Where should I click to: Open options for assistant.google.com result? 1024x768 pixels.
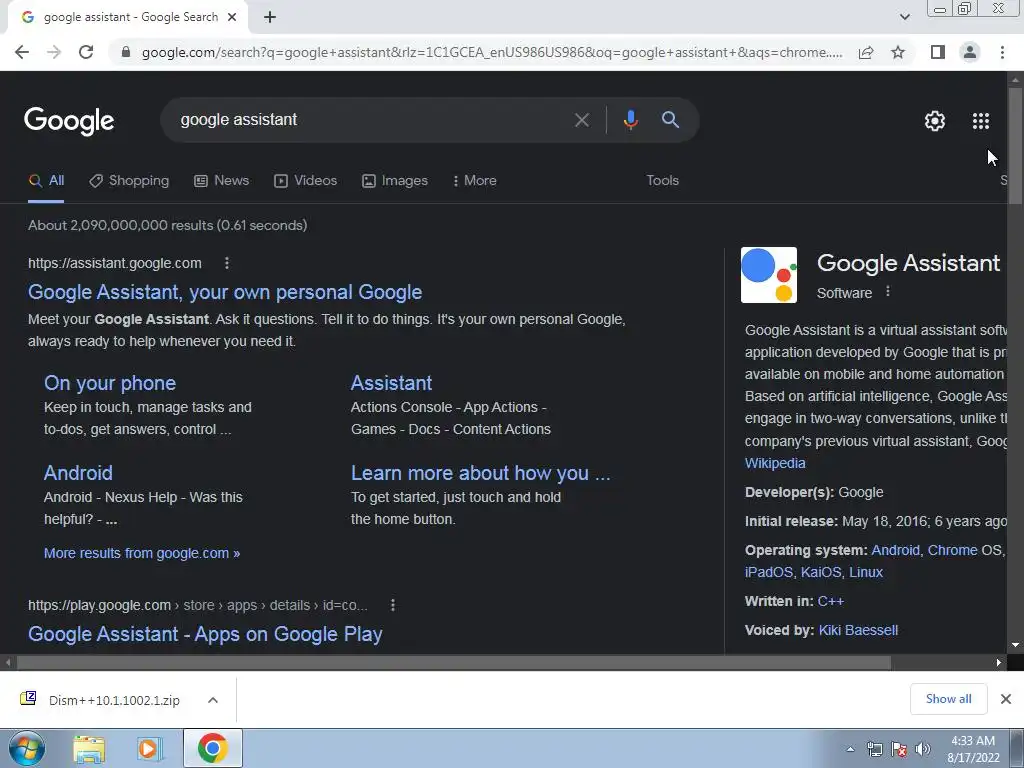227,263
